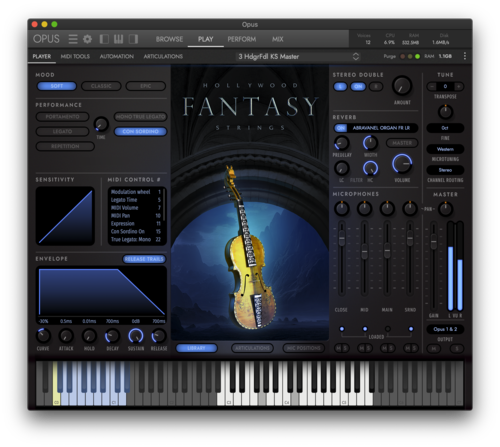
Task: Switch to the Perform tab
Action: click(242, 39)
